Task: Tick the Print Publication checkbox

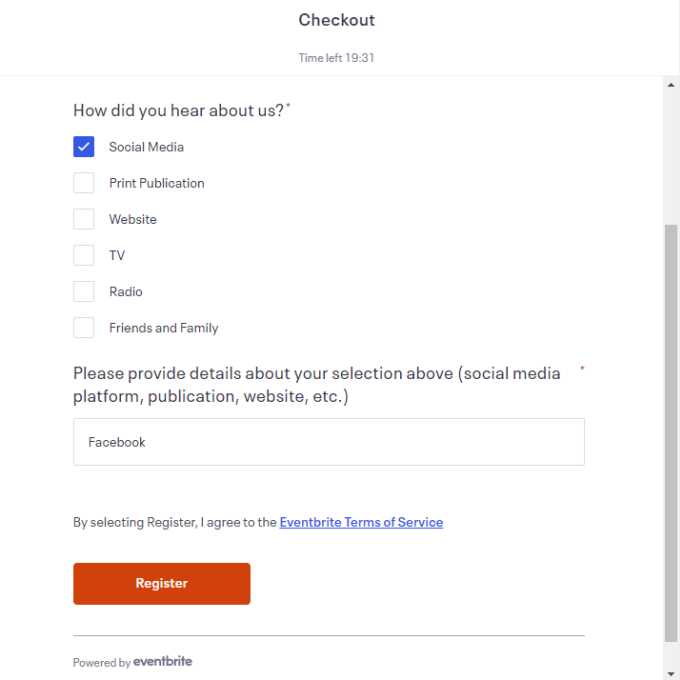Action: point(84,183)
